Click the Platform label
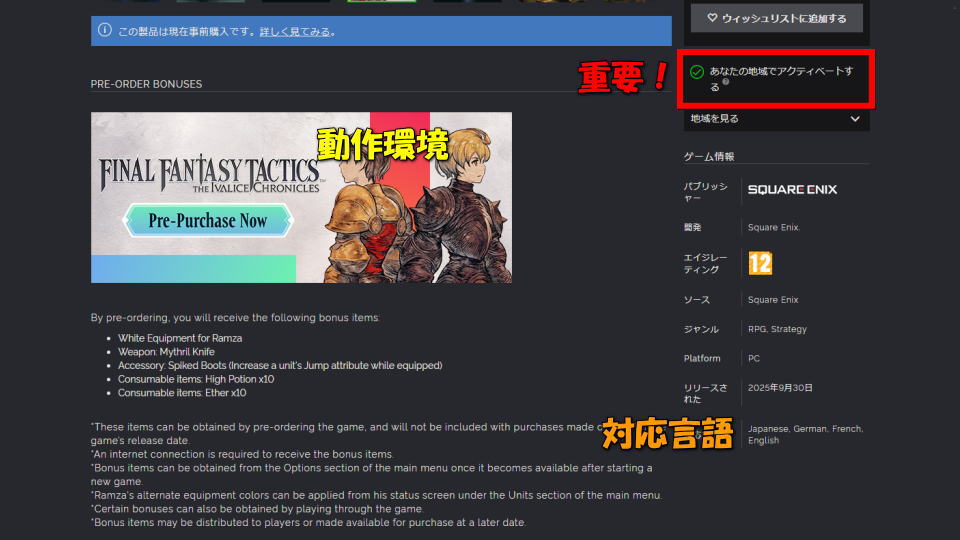The width and height of the screenshot is (960, 540). [702, 358]
